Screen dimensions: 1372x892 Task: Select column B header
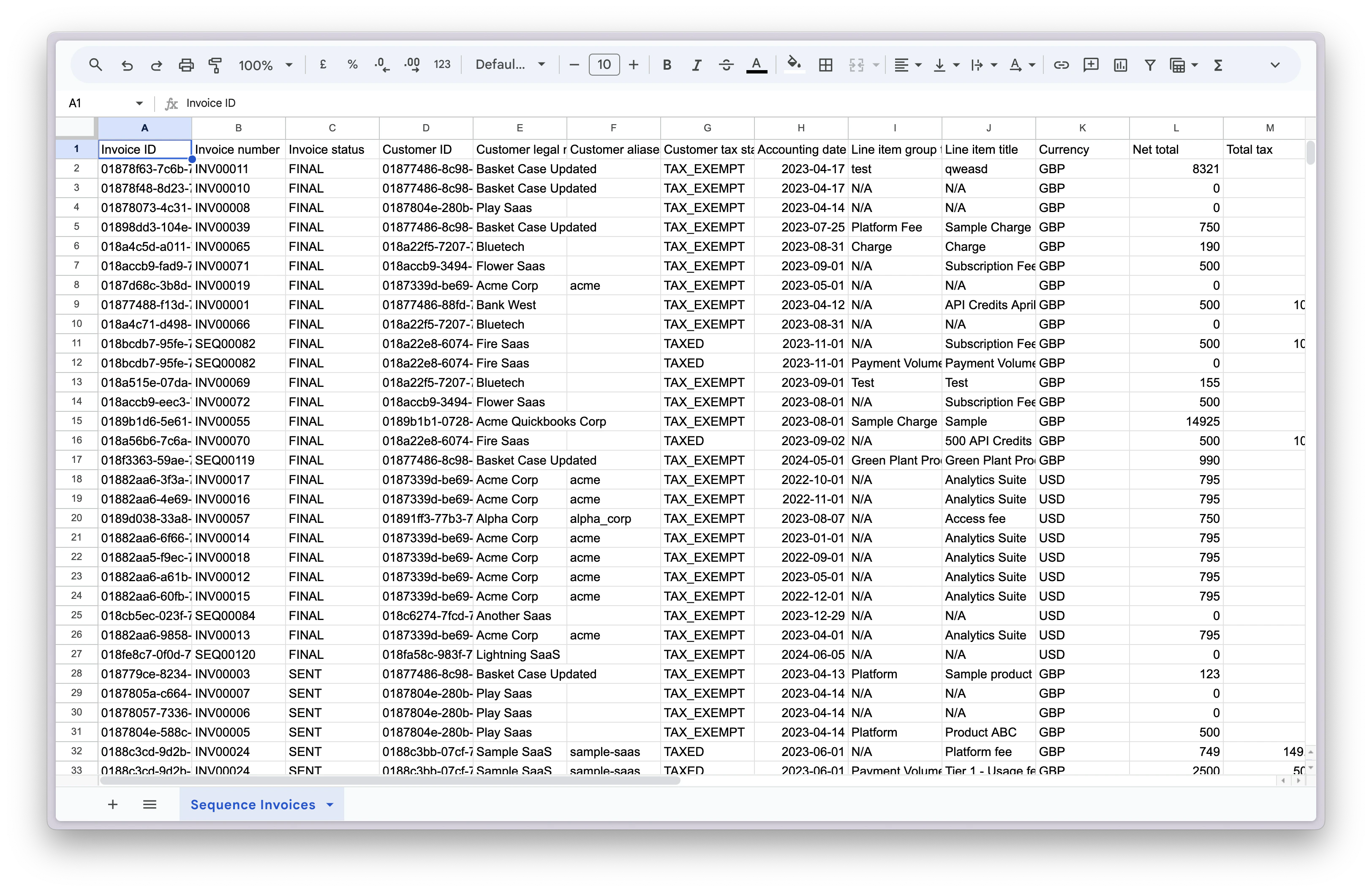239,128
